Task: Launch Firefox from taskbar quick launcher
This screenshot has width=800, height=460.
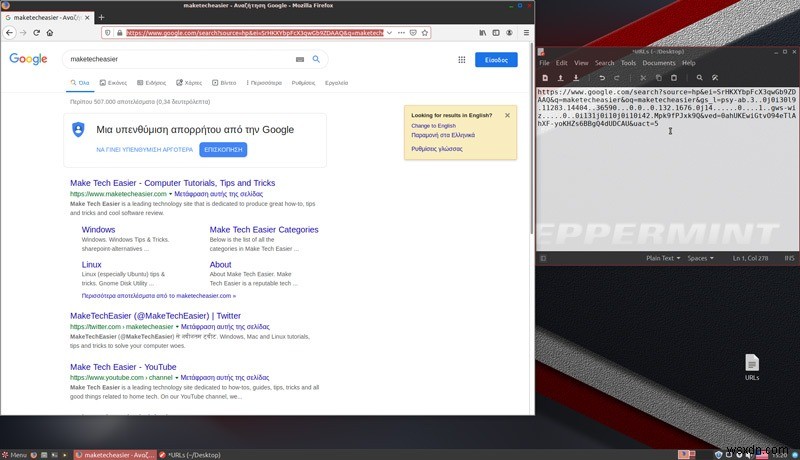Action: coord(34,455)
